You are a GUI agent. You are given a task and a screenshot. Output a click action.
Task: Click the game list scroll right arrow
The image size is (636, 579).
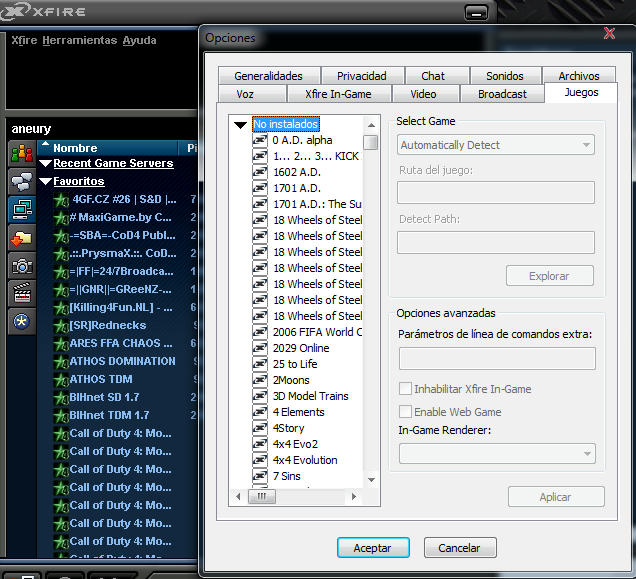(x=354, y=496)
